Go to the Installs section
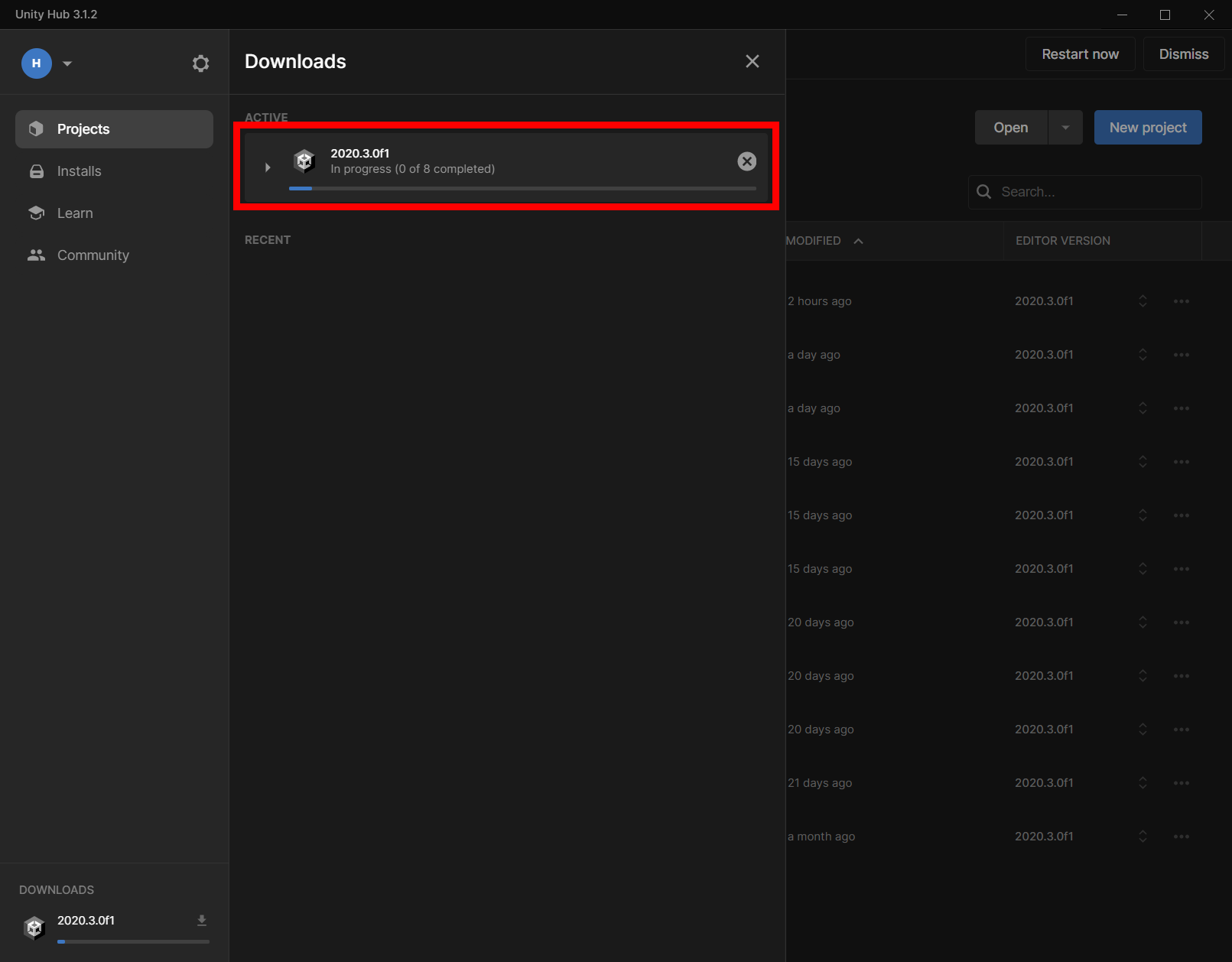Image resolution: width=1232 pixels, height=962 pixels. [x=114, y=171]
